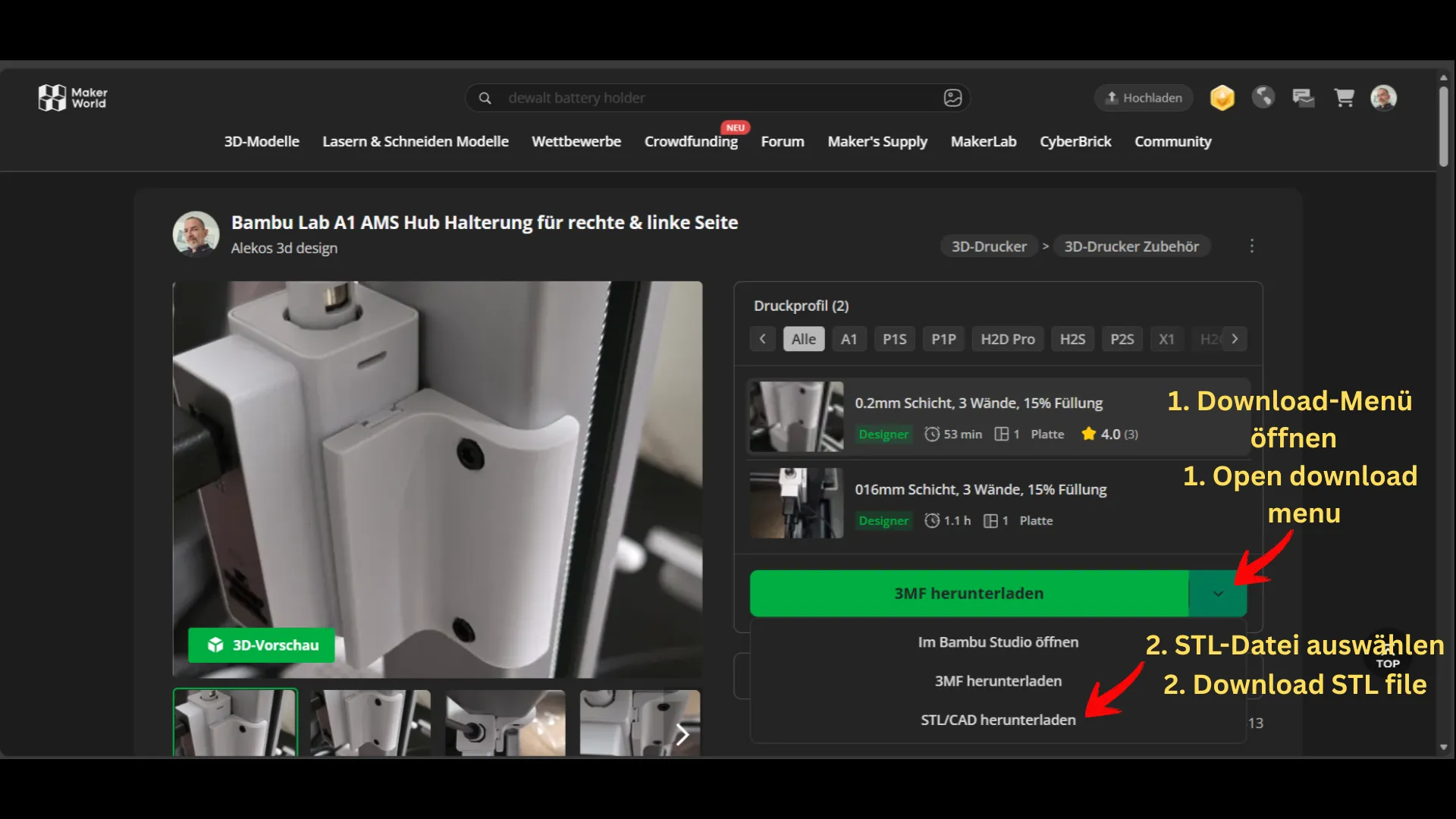The width and height of the screenshot is (1456, 819).
Task: Select the second gallery thumbnail
Action: (370, 722)
